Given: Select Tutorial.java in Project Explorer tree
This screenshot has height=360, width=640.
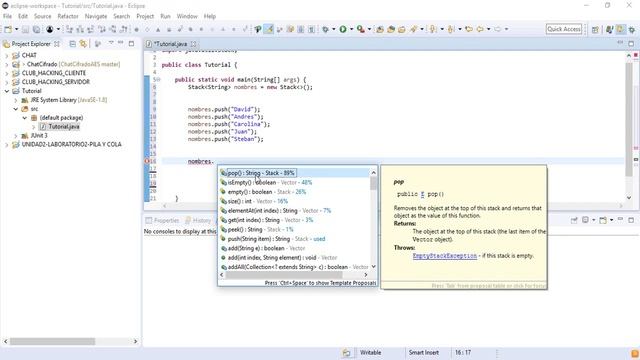Looking at the screenshot, I should click(x=64, y=127).
